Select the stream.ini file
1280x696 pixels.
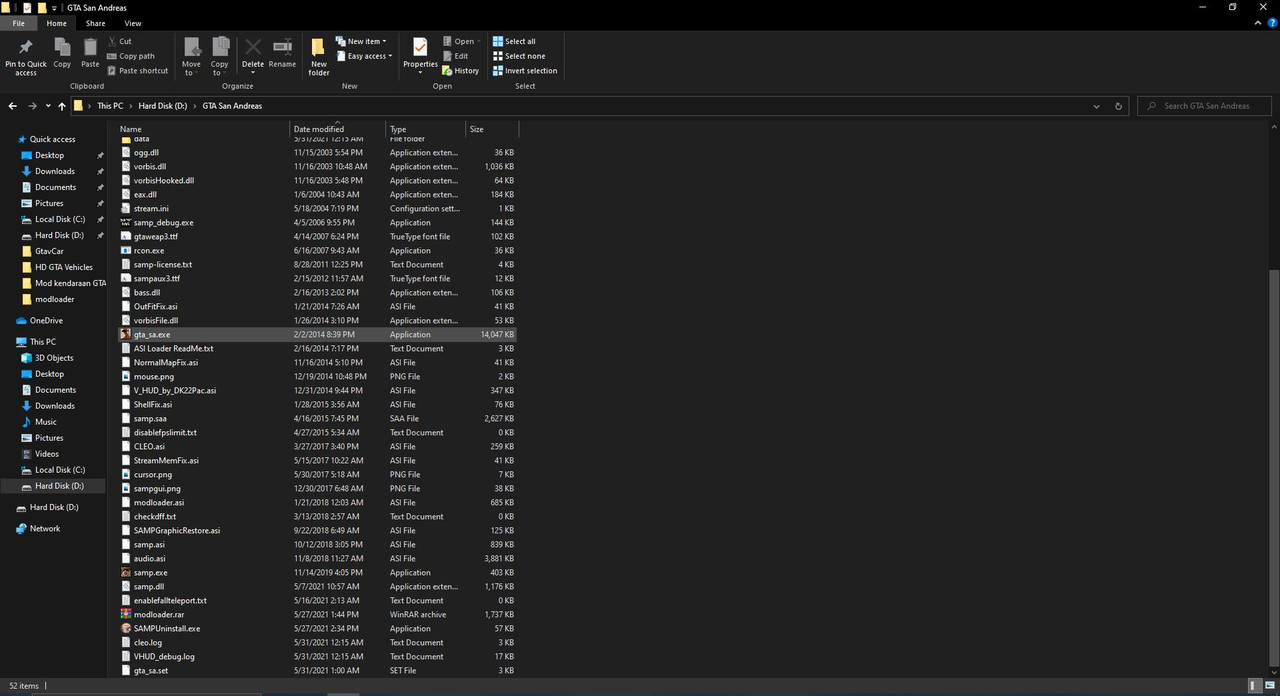[x=318, y=209]
